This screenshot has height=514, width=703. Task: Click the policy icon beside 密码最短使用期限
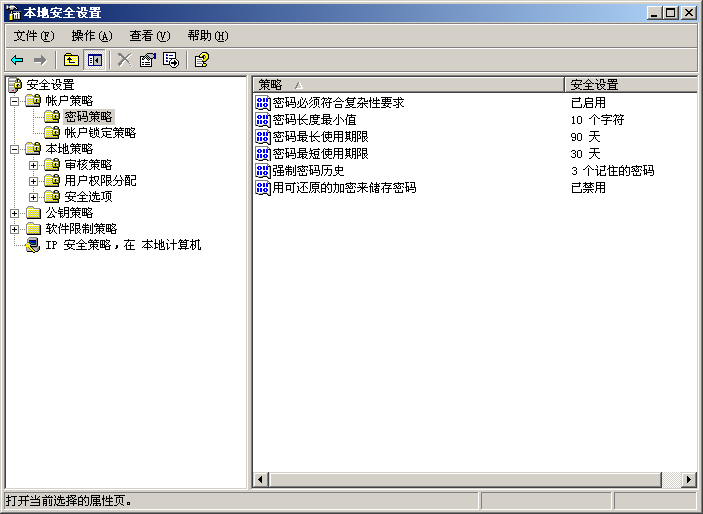click(263, 154)
